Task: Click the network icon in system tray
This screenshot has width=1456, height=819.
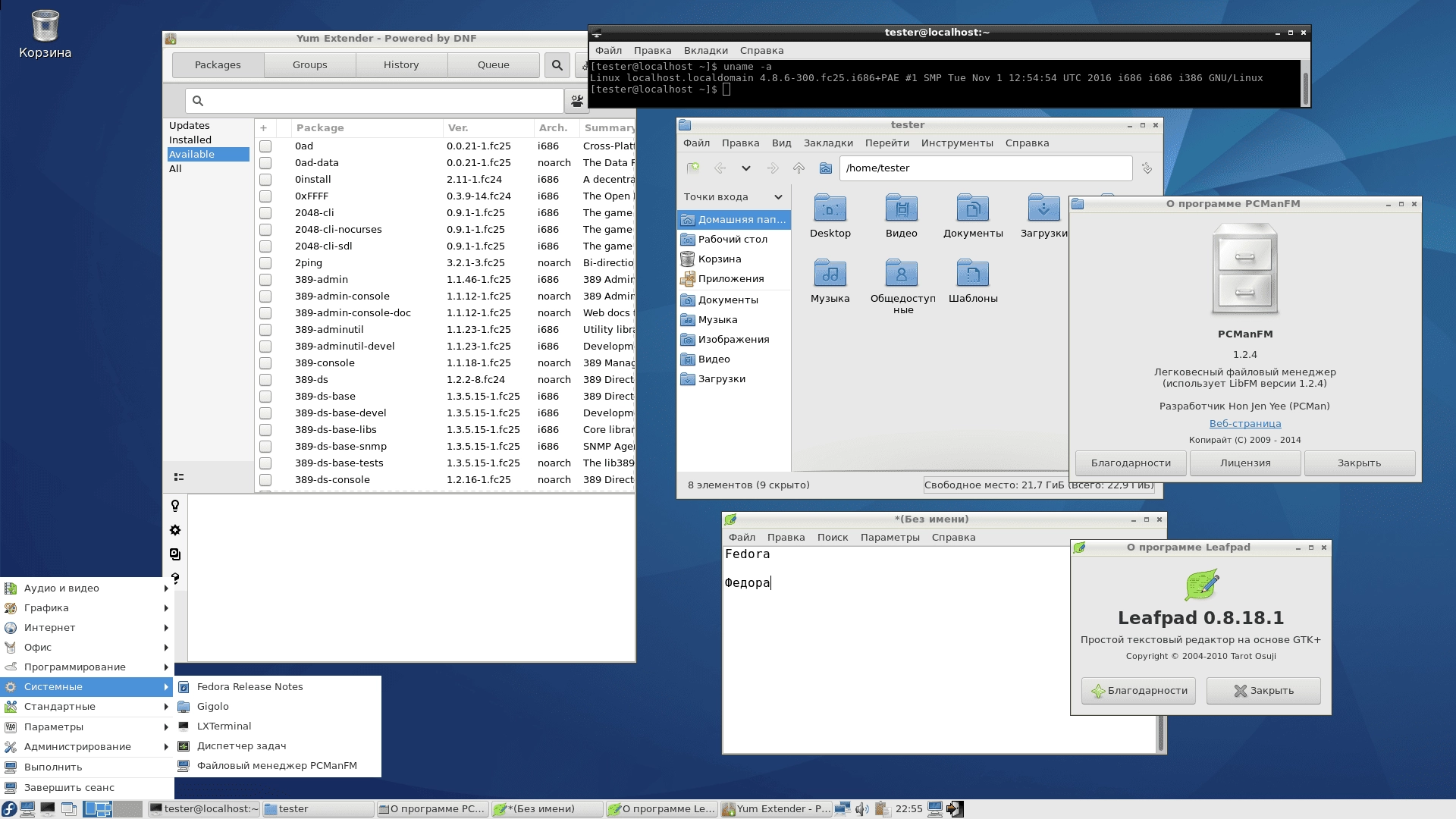Action: pyautogui.click(x=843, y=809)
